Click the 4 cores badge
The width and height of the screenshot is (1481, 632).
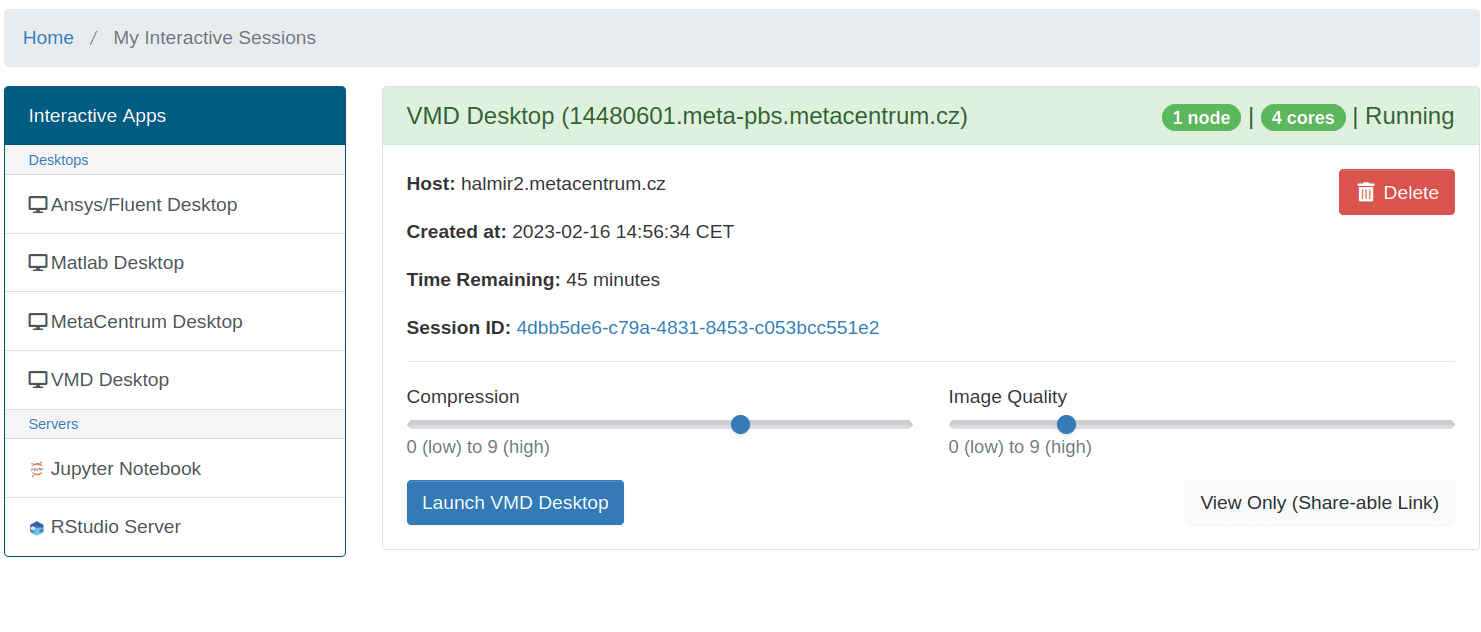coord(1302,117)
